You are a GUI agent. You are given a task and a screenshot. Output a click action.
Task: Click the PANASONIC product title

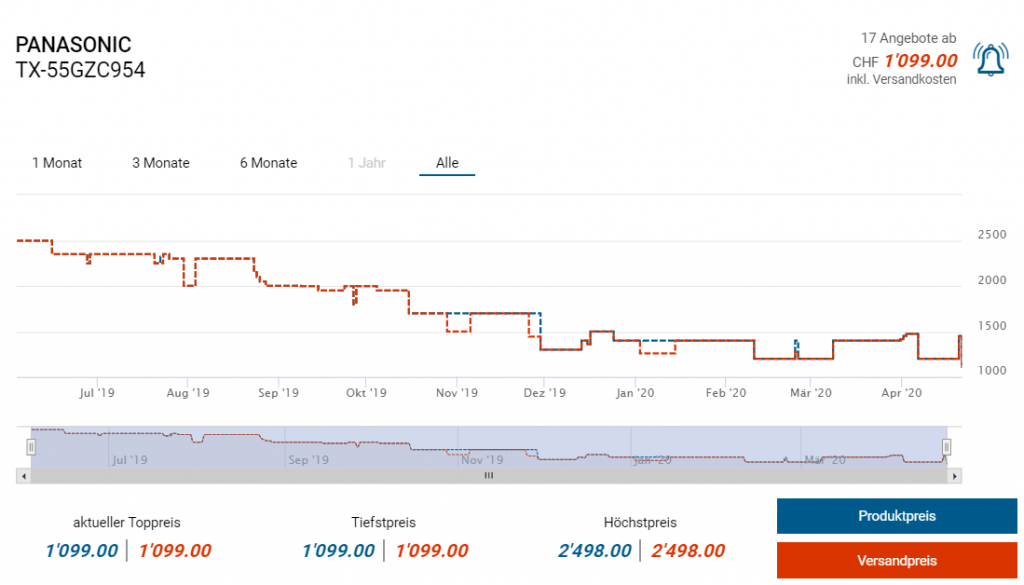coord(74,45)
